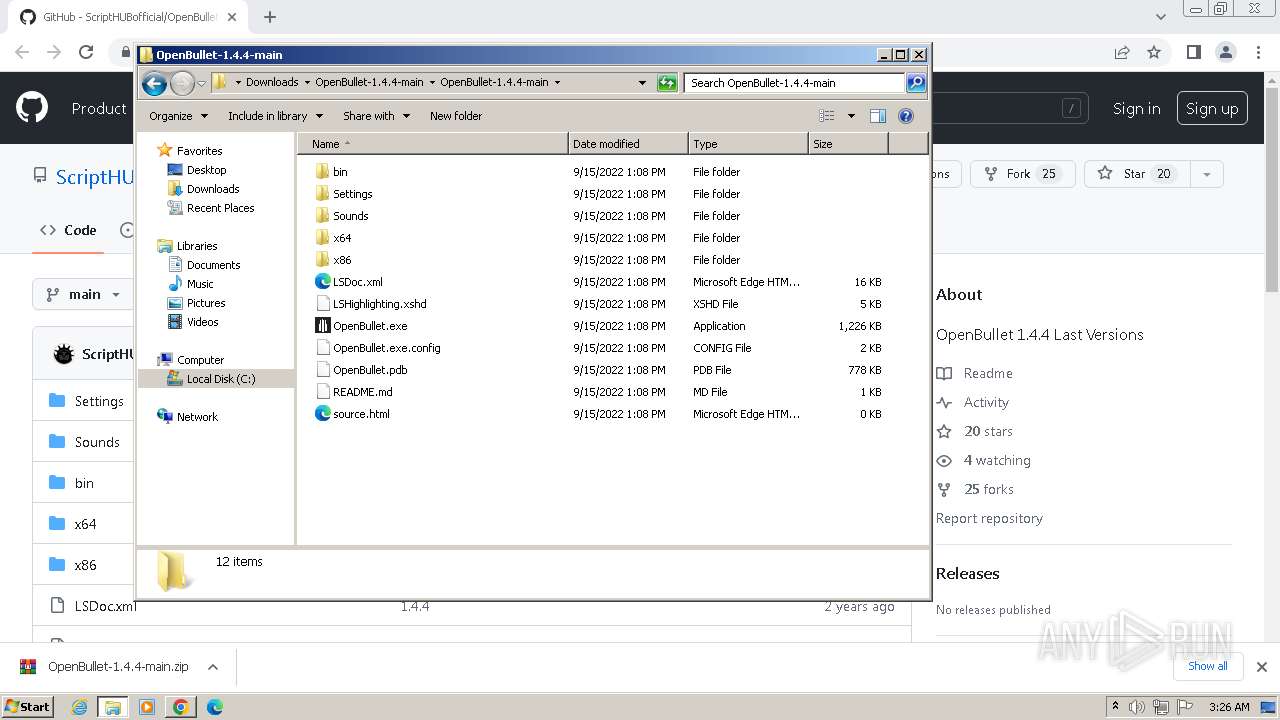The width and height of the screenshot is (1280, 720).
Task: Select the bin folder icon in file list
Action: pos(322,172)
